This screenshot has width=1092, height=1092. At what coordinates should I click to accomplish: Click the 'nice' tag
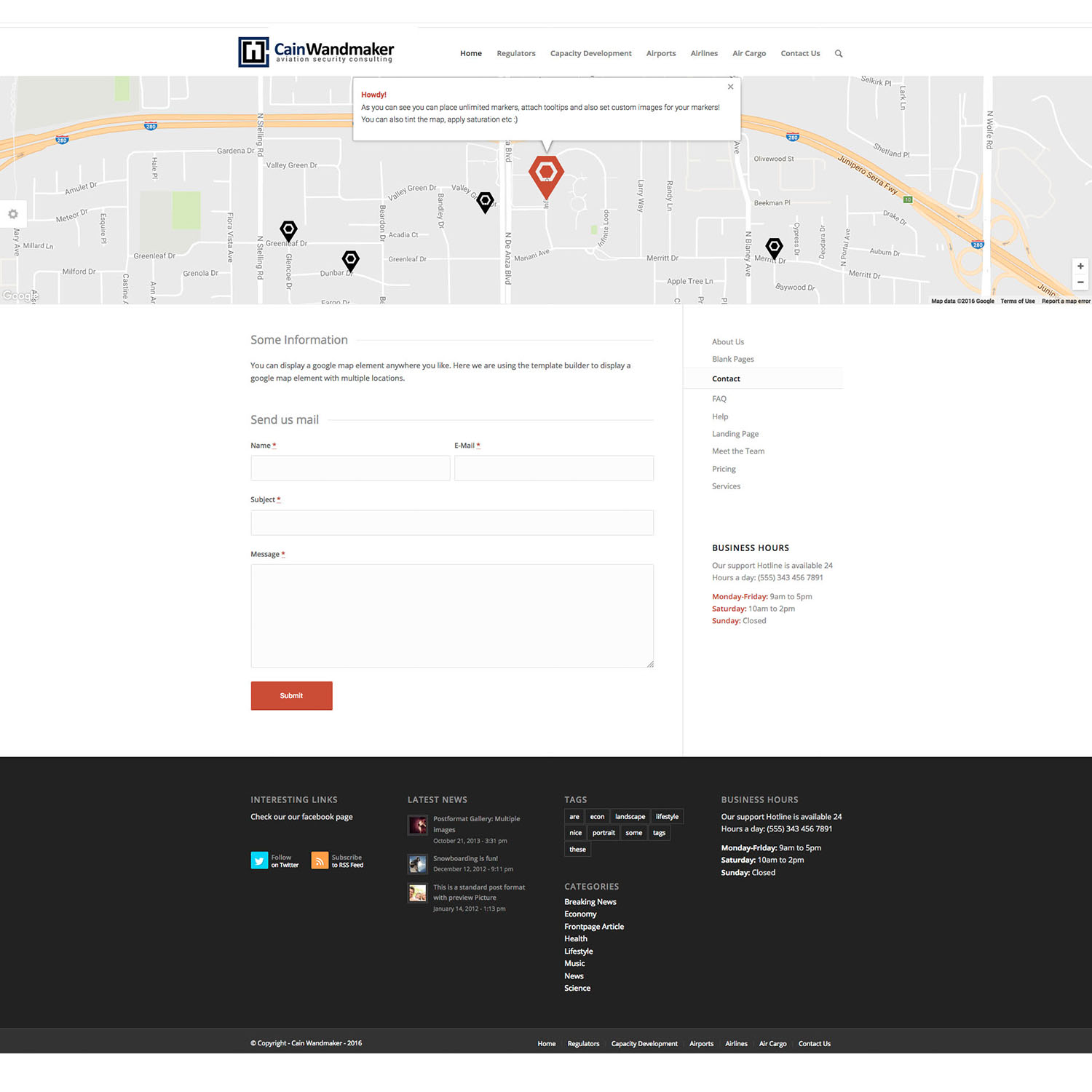[576, 833]
